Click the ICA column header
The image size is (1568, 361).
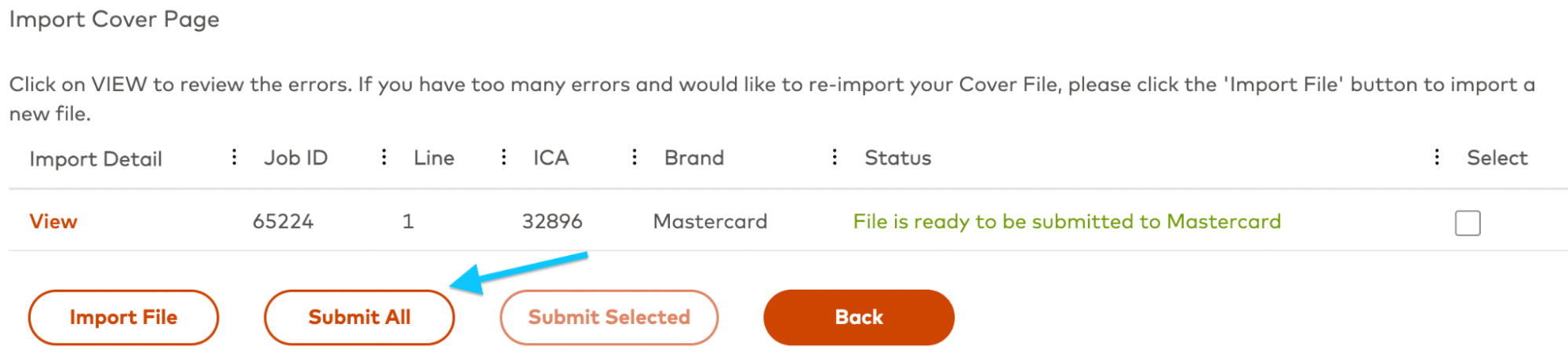click(551, 158)
